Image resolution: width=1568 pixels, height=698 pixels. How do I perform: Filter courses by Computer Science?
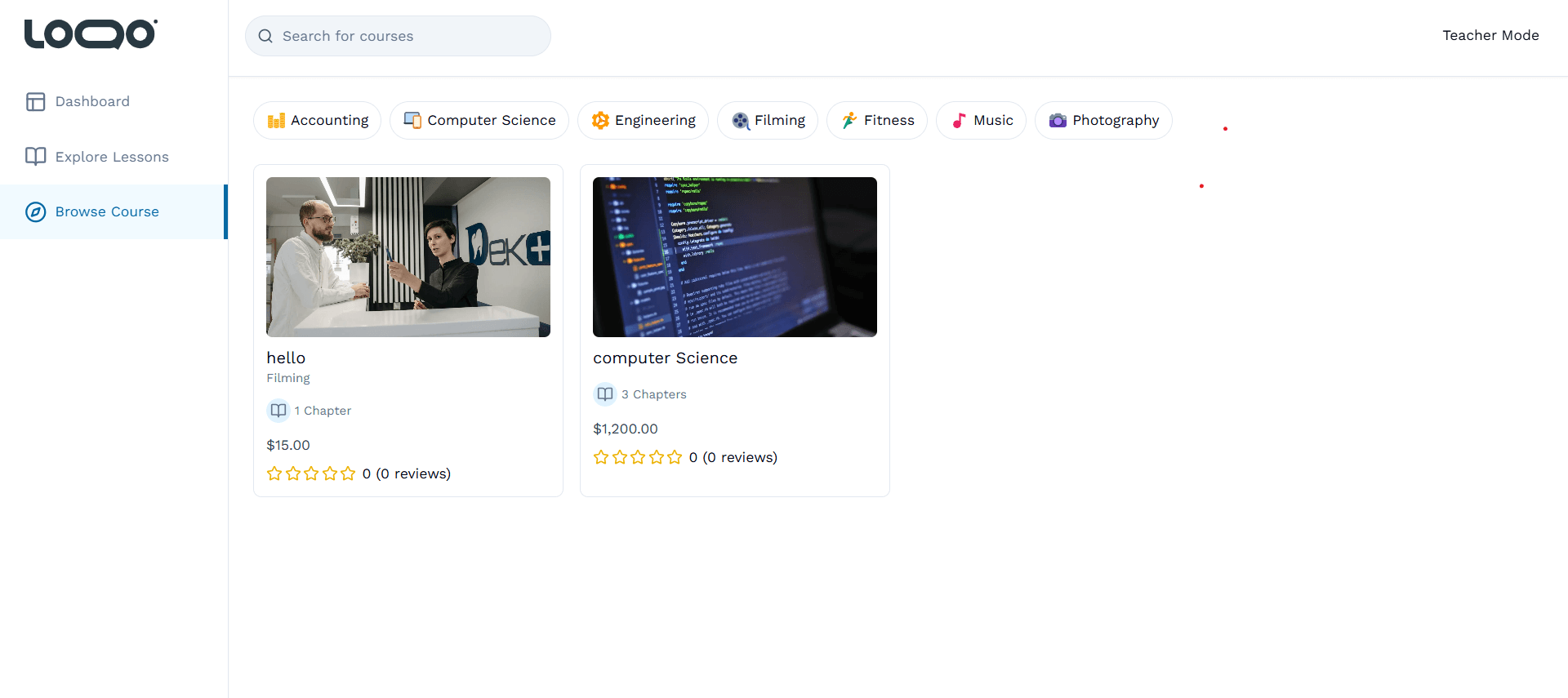click(479, 121)
